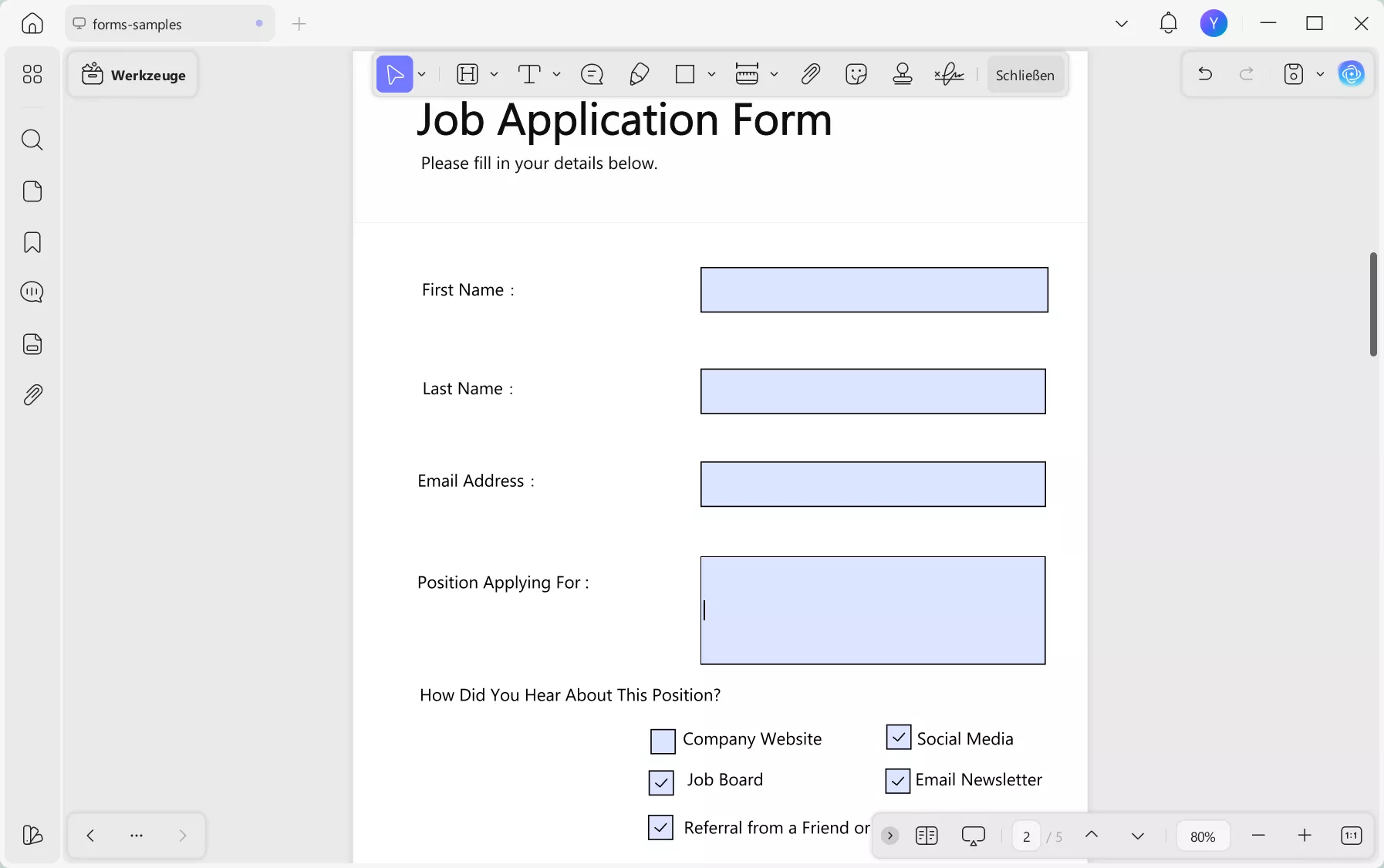Click the Schließen button

tap(1026, 74)
